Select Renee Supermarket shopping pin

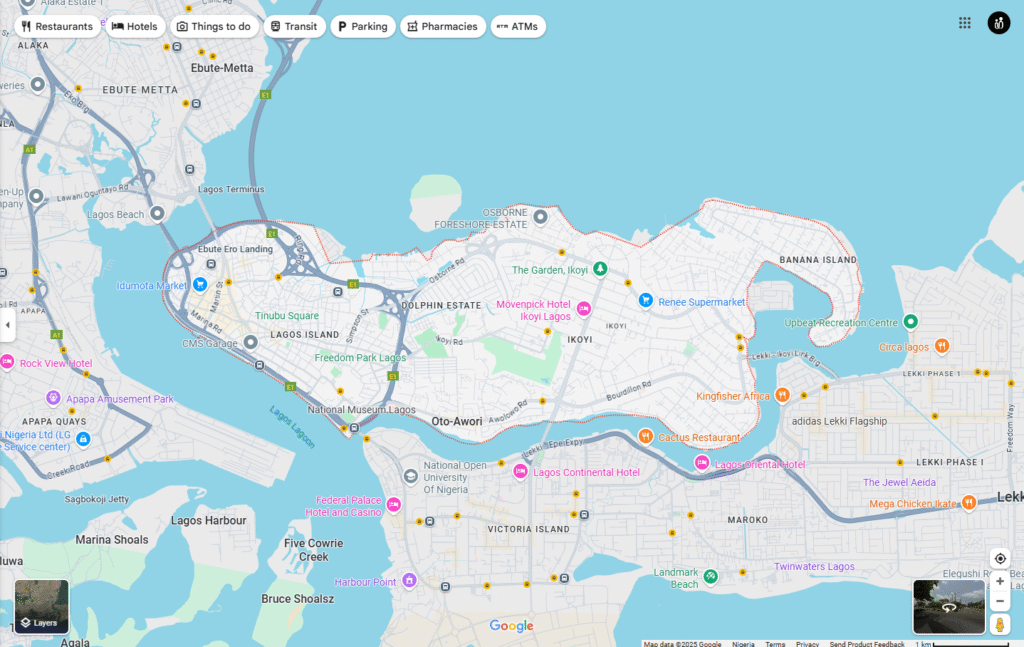pyautogui.click(x=645, y=300)
